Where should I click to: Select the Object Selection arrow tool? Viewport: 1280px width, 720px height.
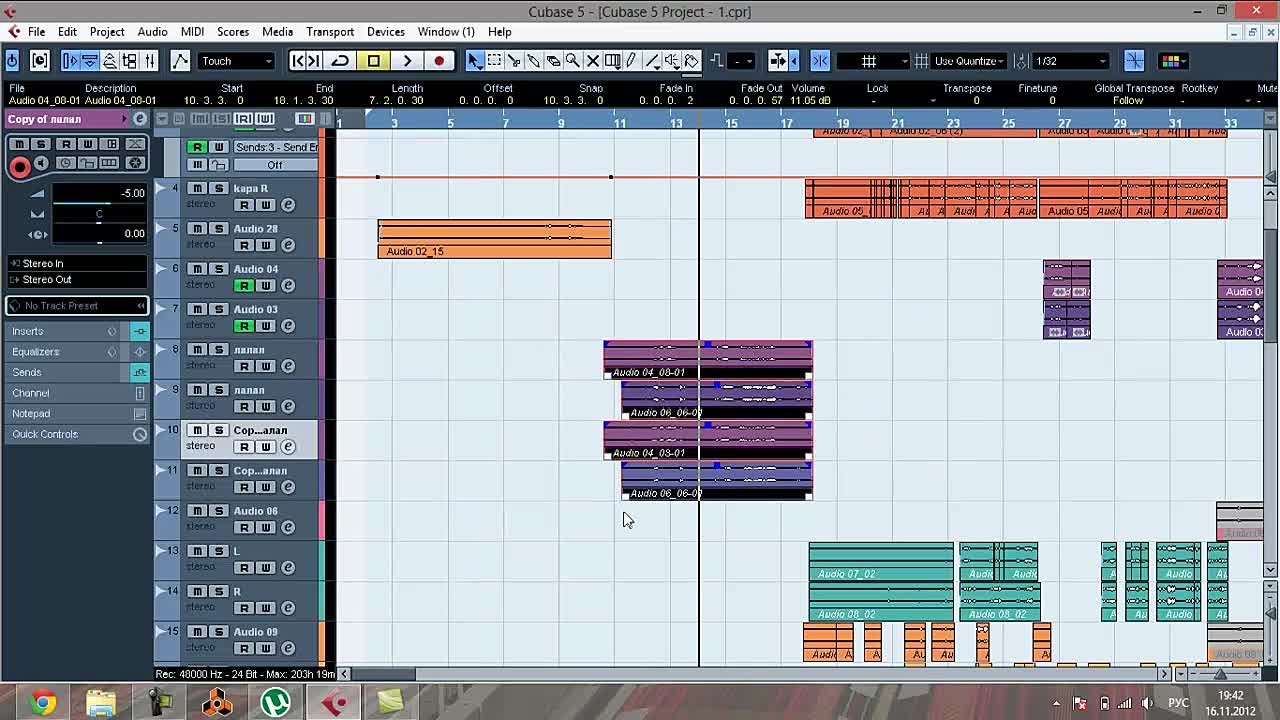pos(474,61)
